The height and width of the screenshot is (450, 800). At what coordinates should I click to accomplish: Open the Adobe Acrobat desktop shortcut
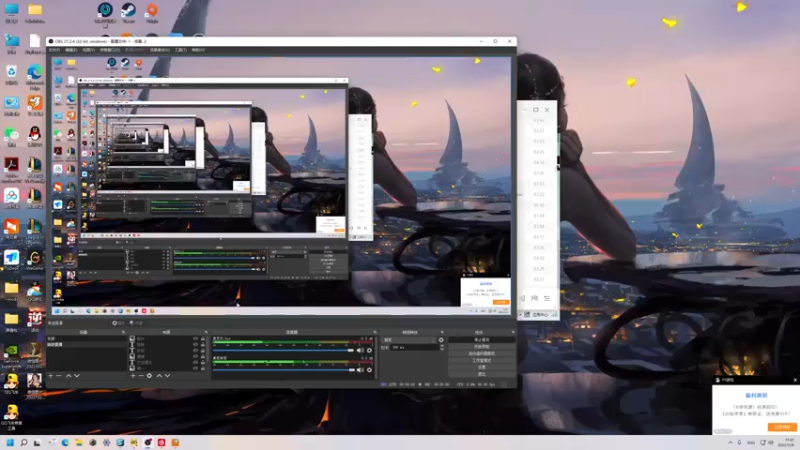[11, 168]
